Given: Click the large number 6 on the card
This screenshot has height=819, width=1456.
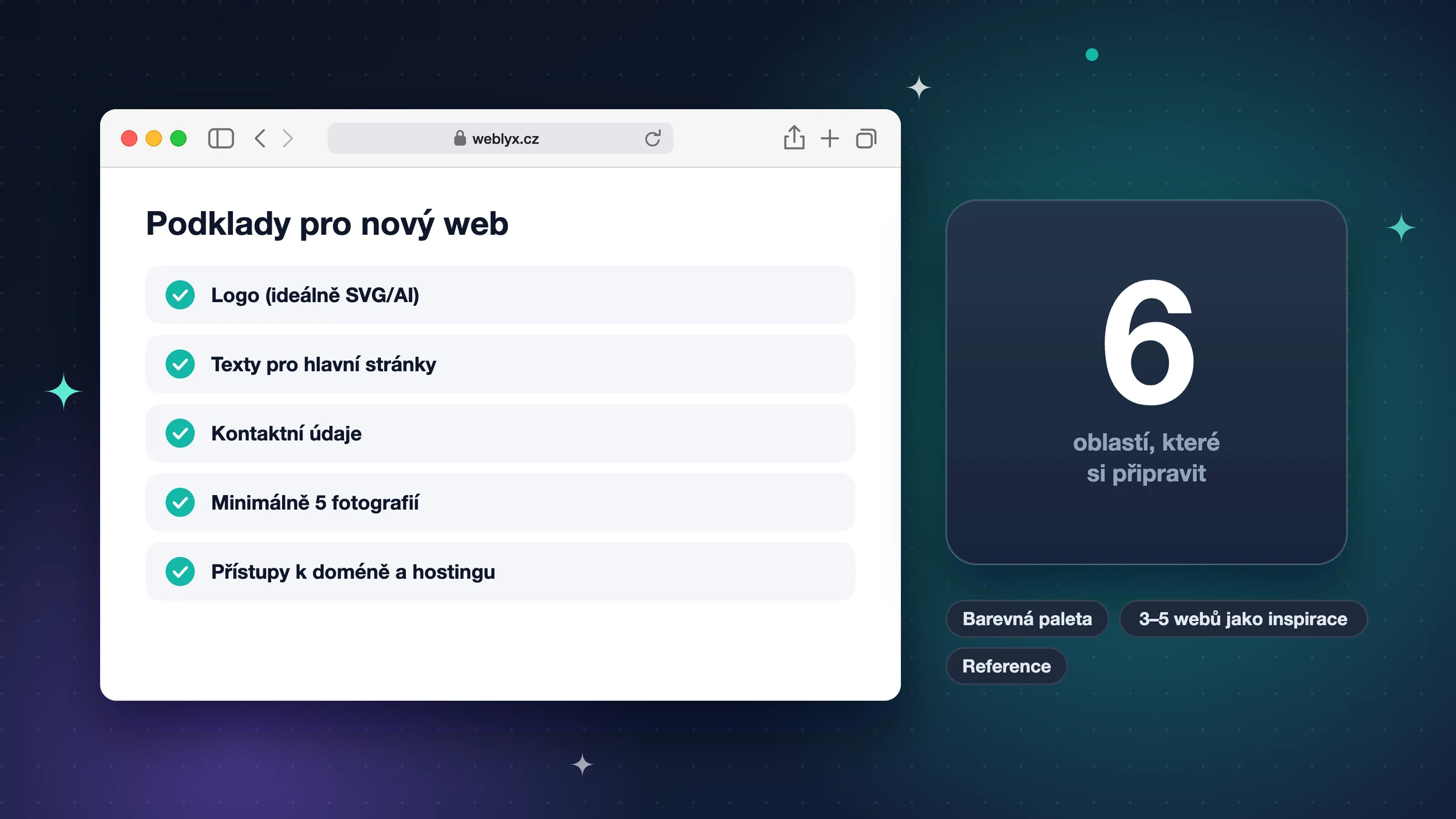Looking at the screenshot, I should 1148,343.
